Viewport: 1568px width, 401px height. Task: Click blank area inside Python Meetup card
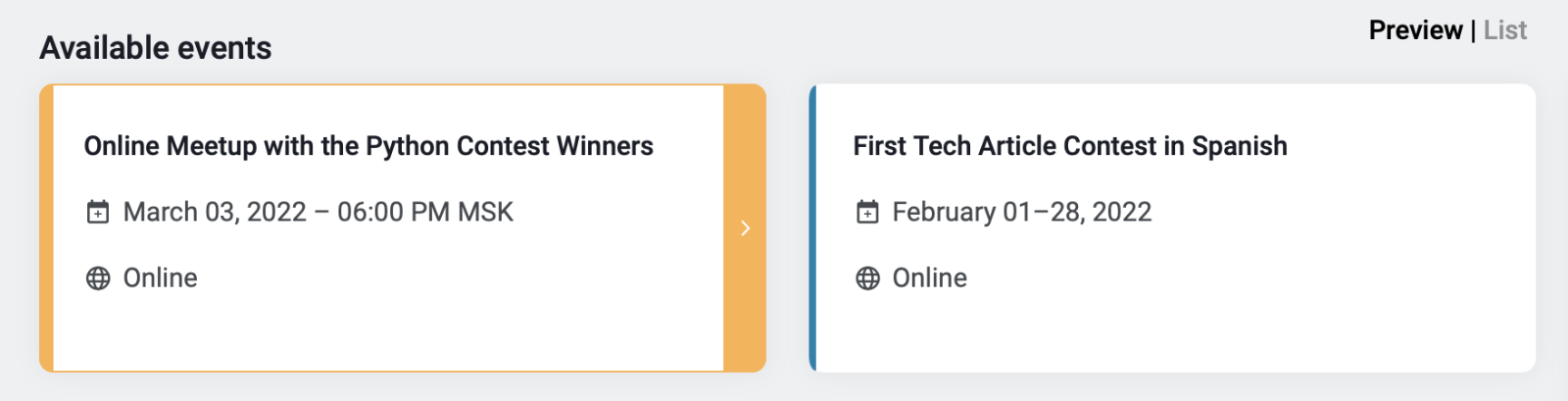click(441, 328)
